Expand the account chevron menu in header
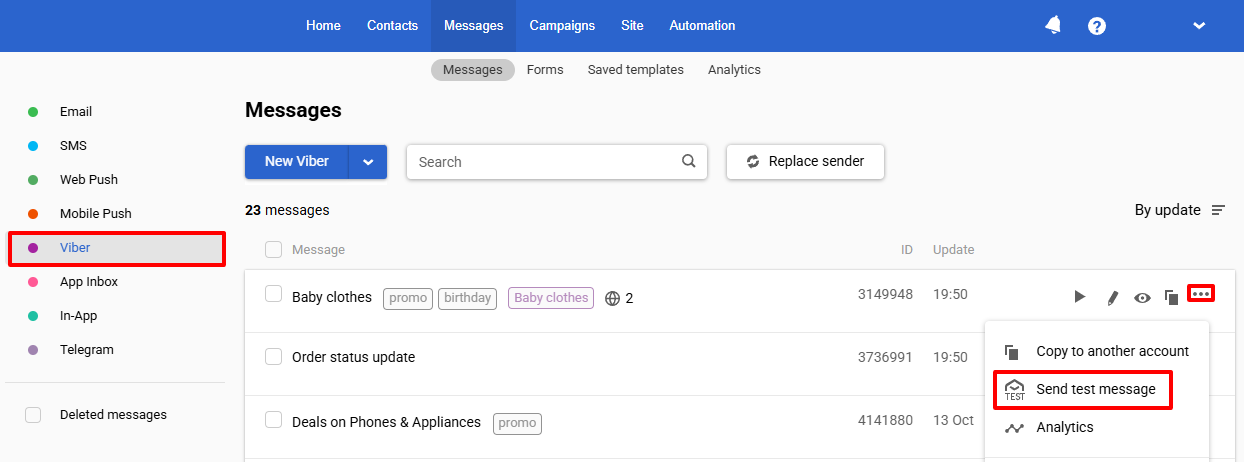Image resolution: width=1244 pixels, height=462 pixels. (1199, 26)
